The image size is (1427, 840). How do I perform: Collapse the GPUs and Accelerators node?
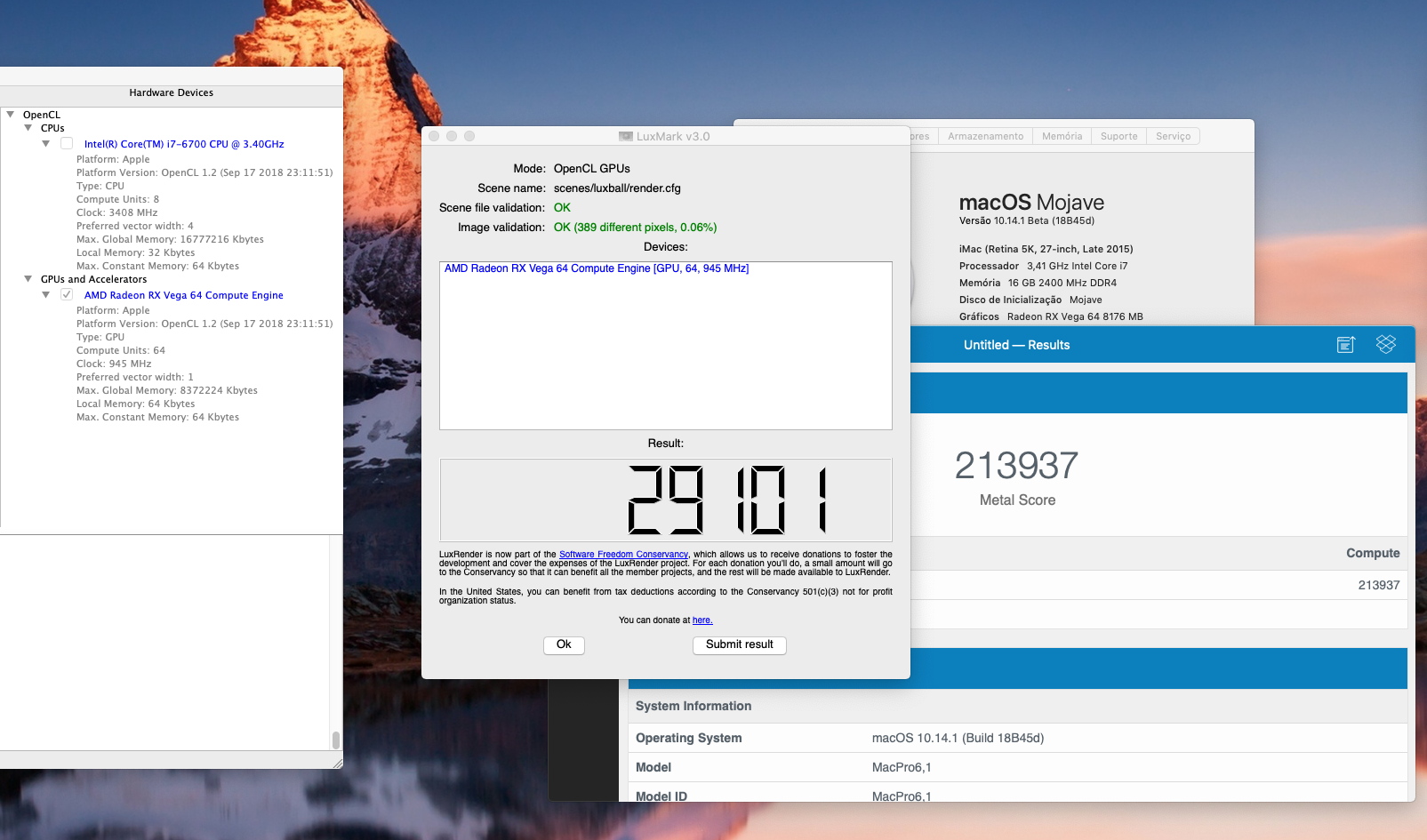(28, 279)
